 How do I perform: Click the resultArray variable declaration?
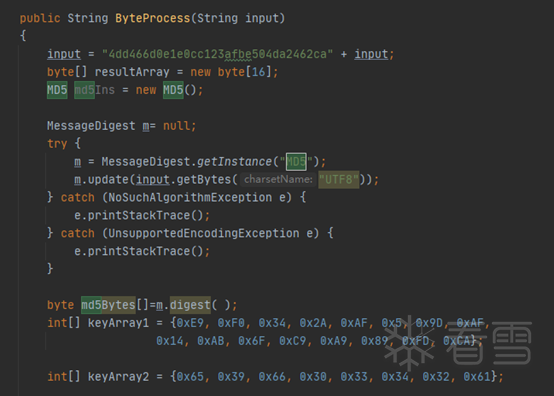coord(132,72)
